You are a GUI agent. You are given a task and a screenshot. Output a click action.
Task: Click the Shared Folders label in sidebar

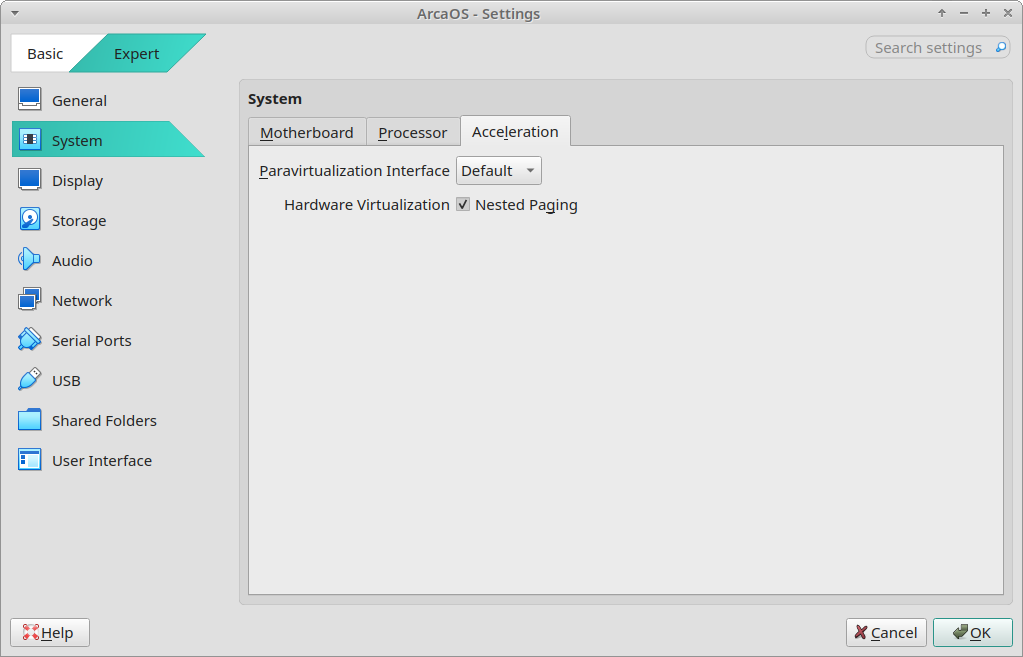click(104, 421)
